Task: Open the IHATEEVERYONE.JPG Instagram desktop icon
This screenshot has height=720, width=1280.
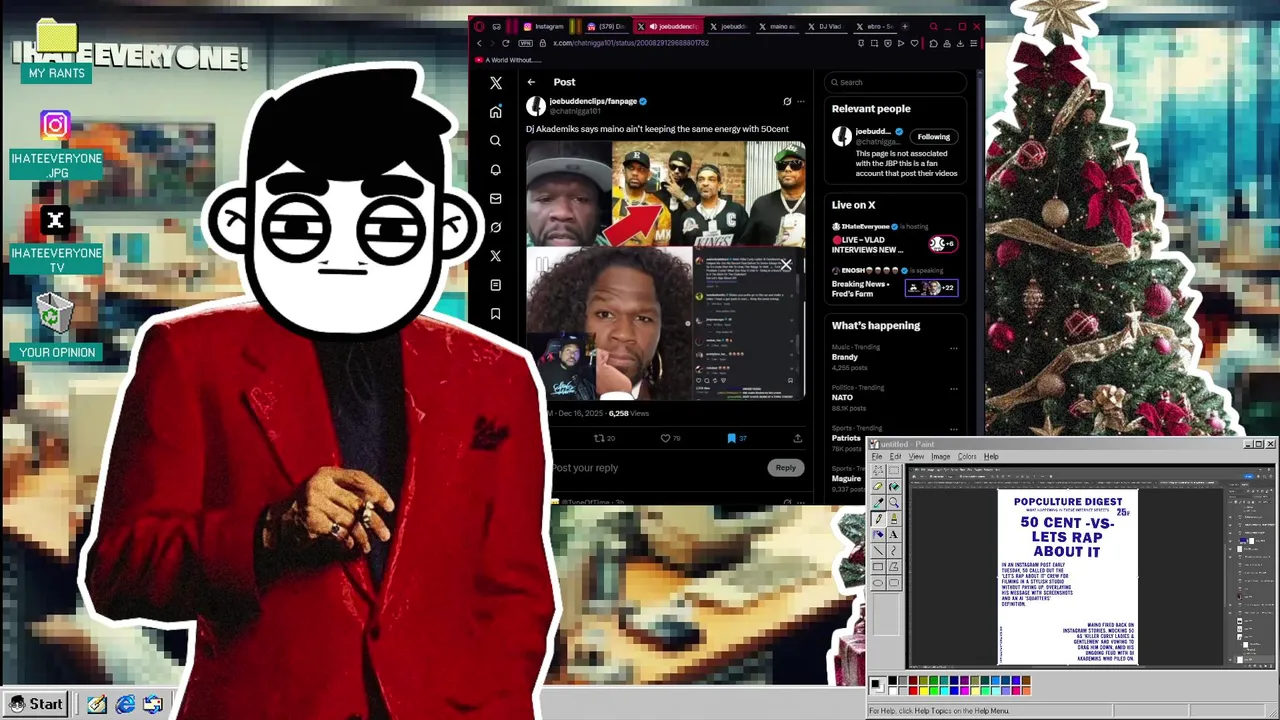Action: pos(56,145)
